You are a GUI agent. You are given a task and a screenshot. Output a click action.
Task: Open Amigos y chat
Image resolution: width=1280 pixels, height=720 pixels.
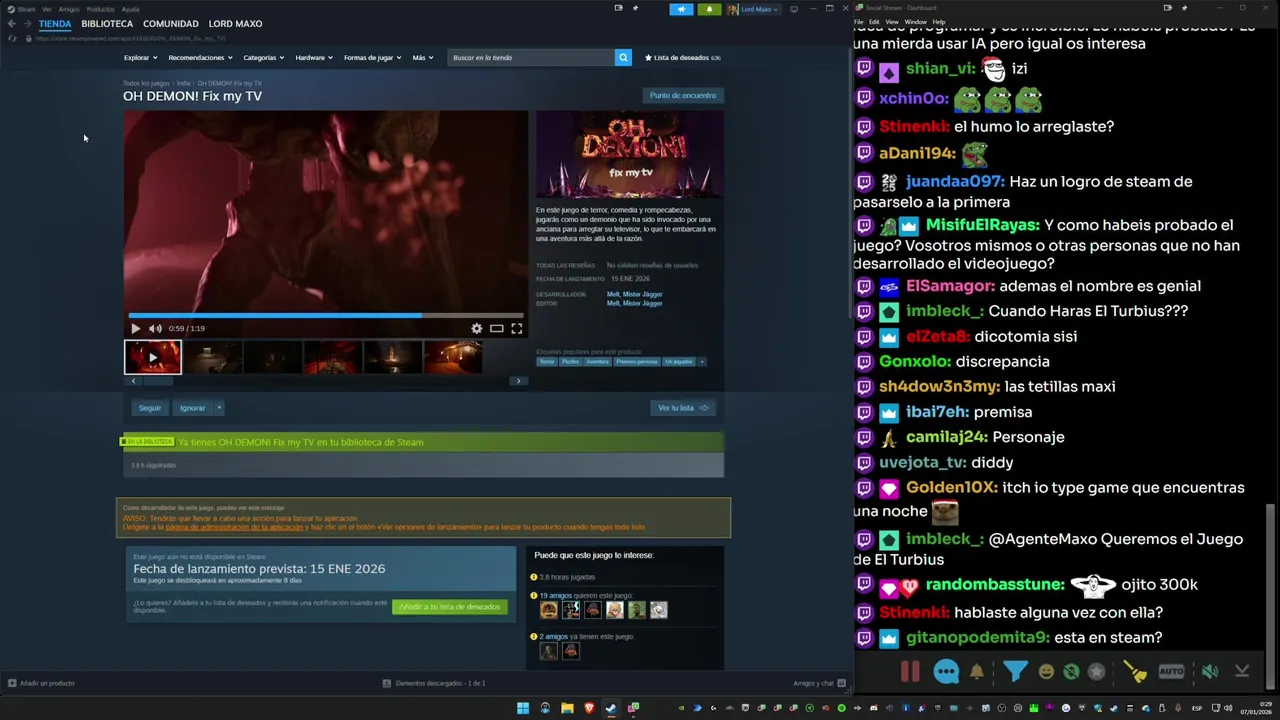pyautogui.click(x=819, y=683)
